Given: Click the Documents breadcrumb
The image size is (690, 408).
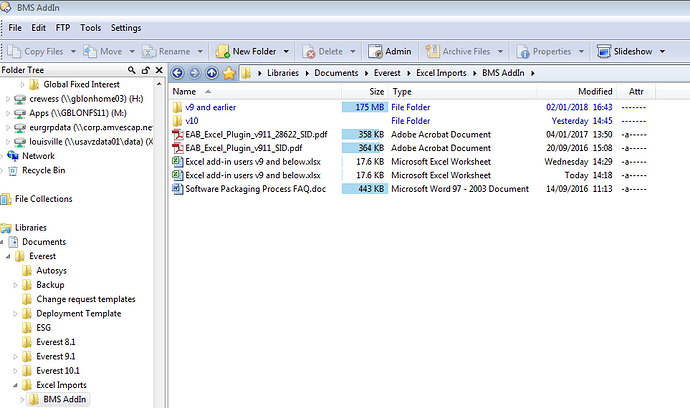Looking at the screenshot, I should pyautogui.click(x=336, y=73).
